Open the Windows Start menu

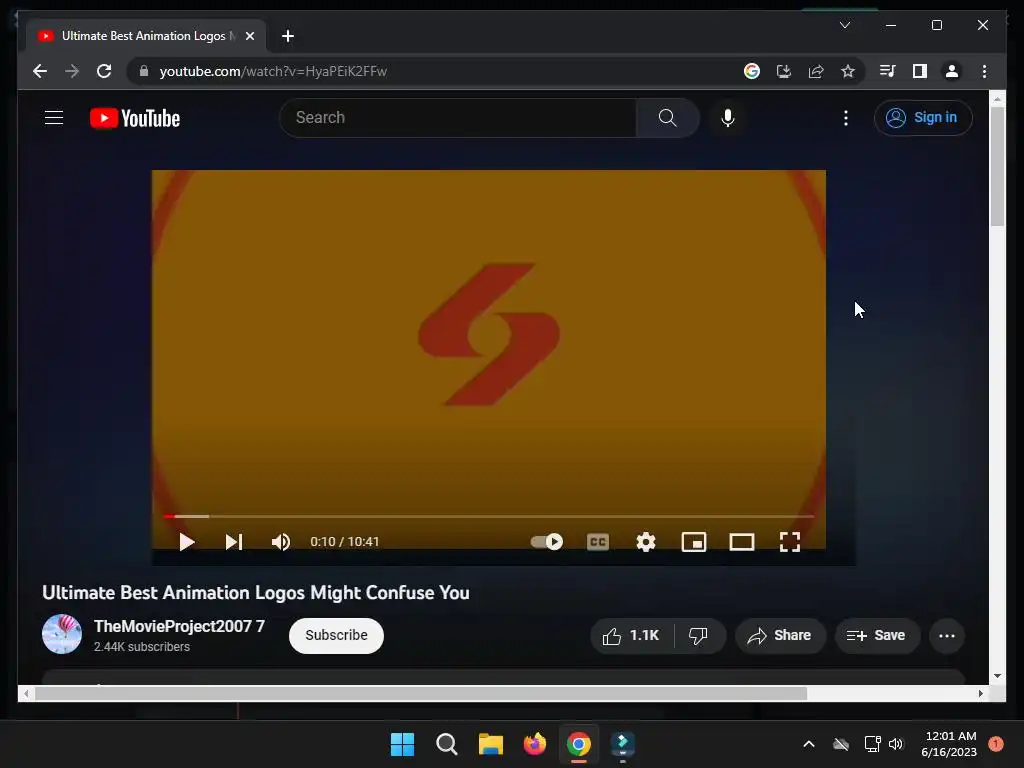click(x=402, y=744)
